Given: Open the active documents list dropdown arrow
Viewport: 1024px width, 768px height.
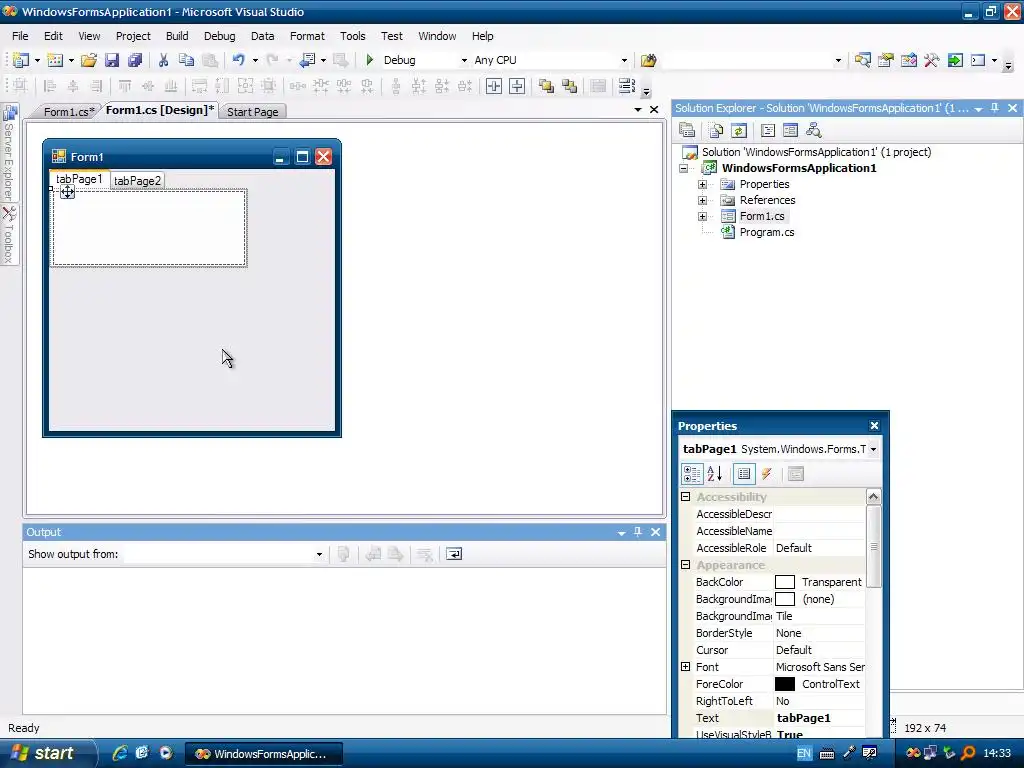Looking at the screenshot, I should 638,110.
